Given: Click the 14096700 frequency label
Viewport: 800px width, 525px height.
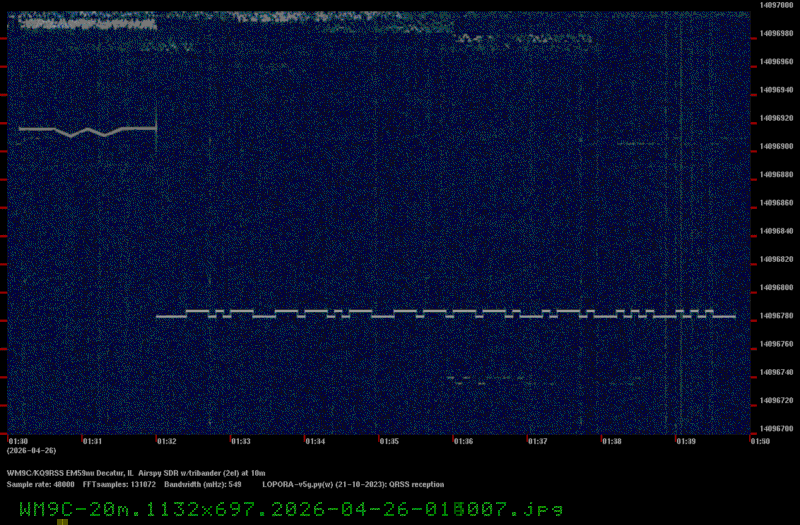Looking at the screenshot, I should pos(777,429).
